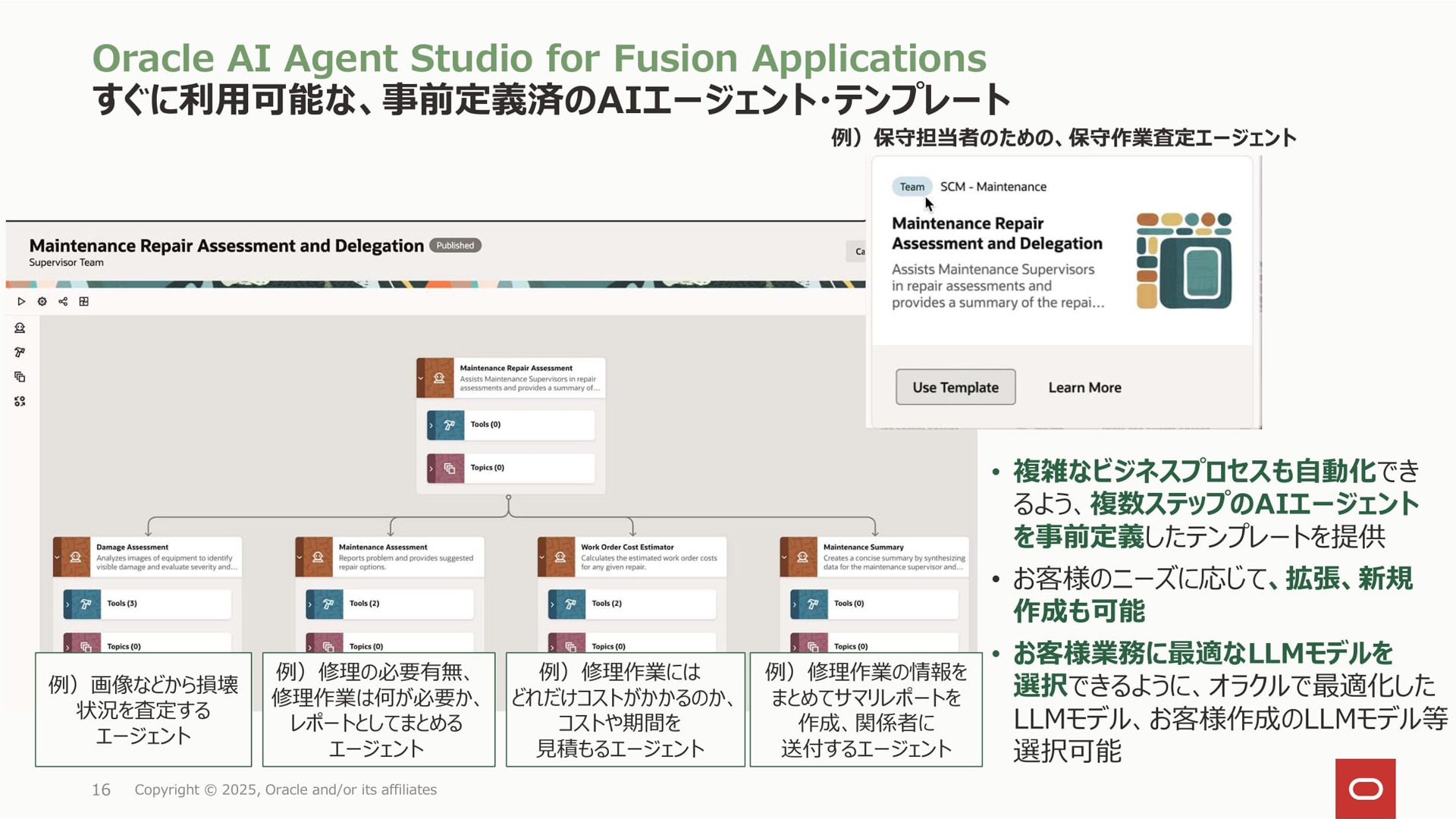Click the Maintenance Repair Assessment node agent icon
Screen dimensions: 1456x819
click(x=439, y=378)
